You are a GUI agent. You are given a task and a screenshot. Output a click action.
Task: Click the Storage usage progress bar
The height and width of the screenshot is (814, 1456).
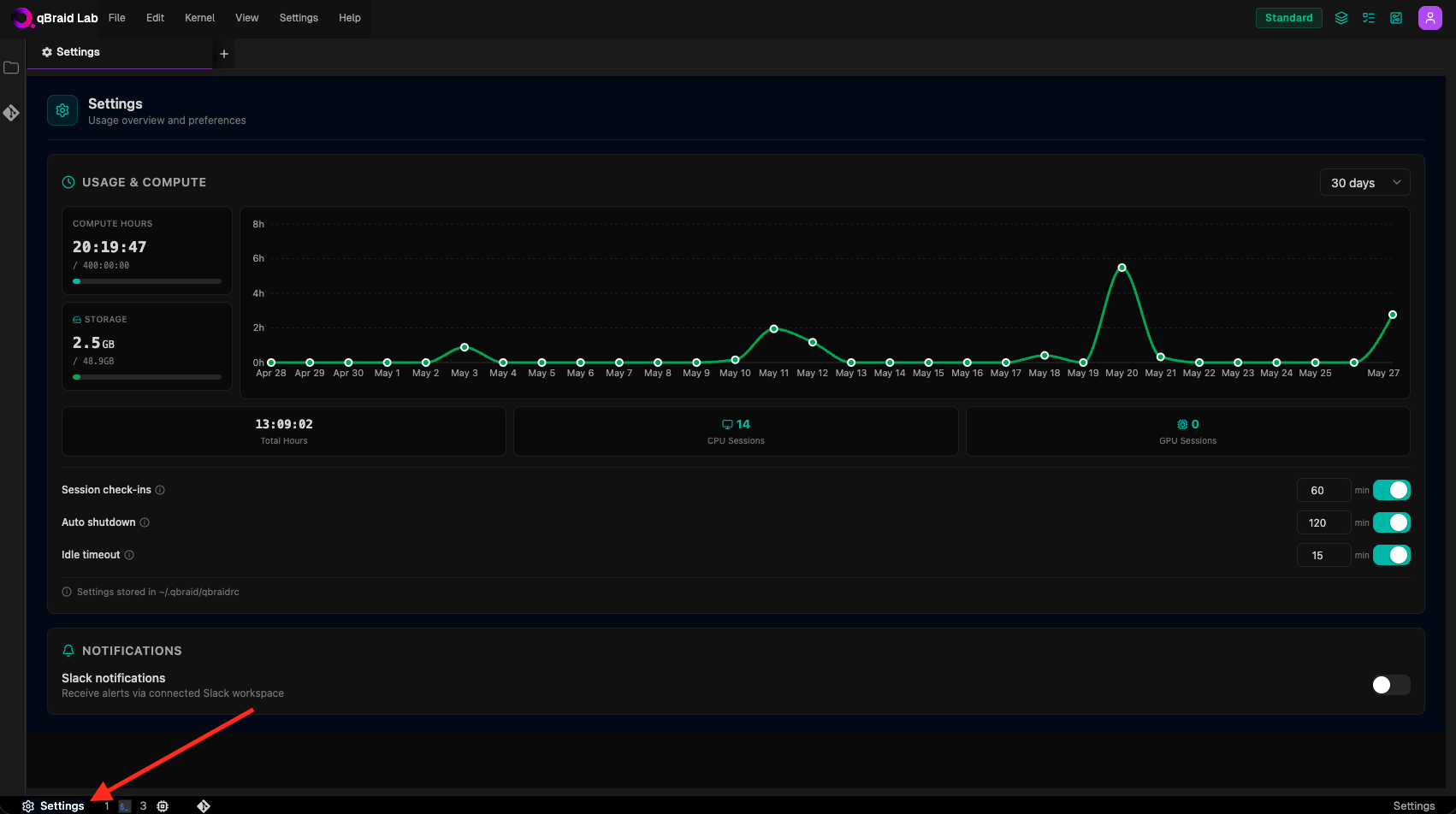147,377
